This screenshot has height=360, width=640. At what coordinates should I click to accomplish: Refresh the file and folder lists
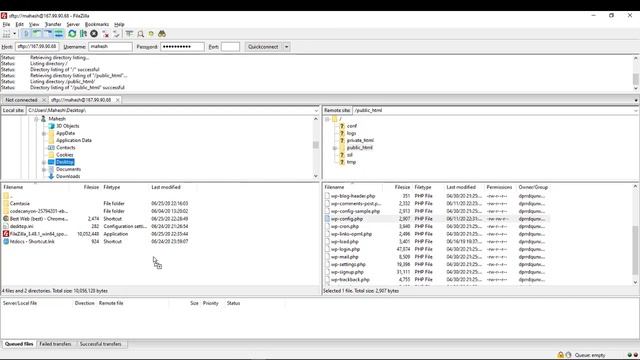pos(72,34)
